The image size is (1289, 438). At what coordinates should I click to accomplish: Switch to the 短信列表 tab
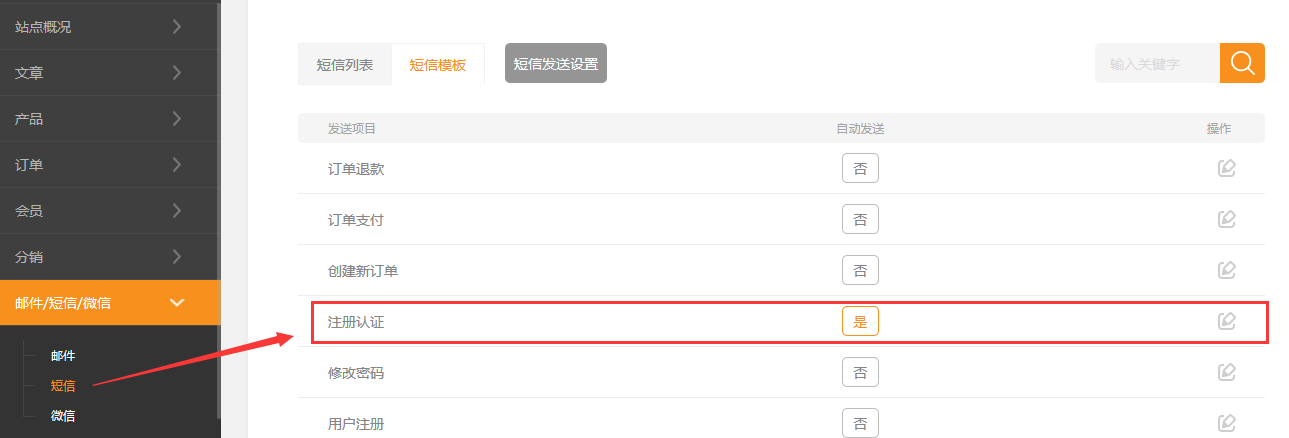click(345, 65)
